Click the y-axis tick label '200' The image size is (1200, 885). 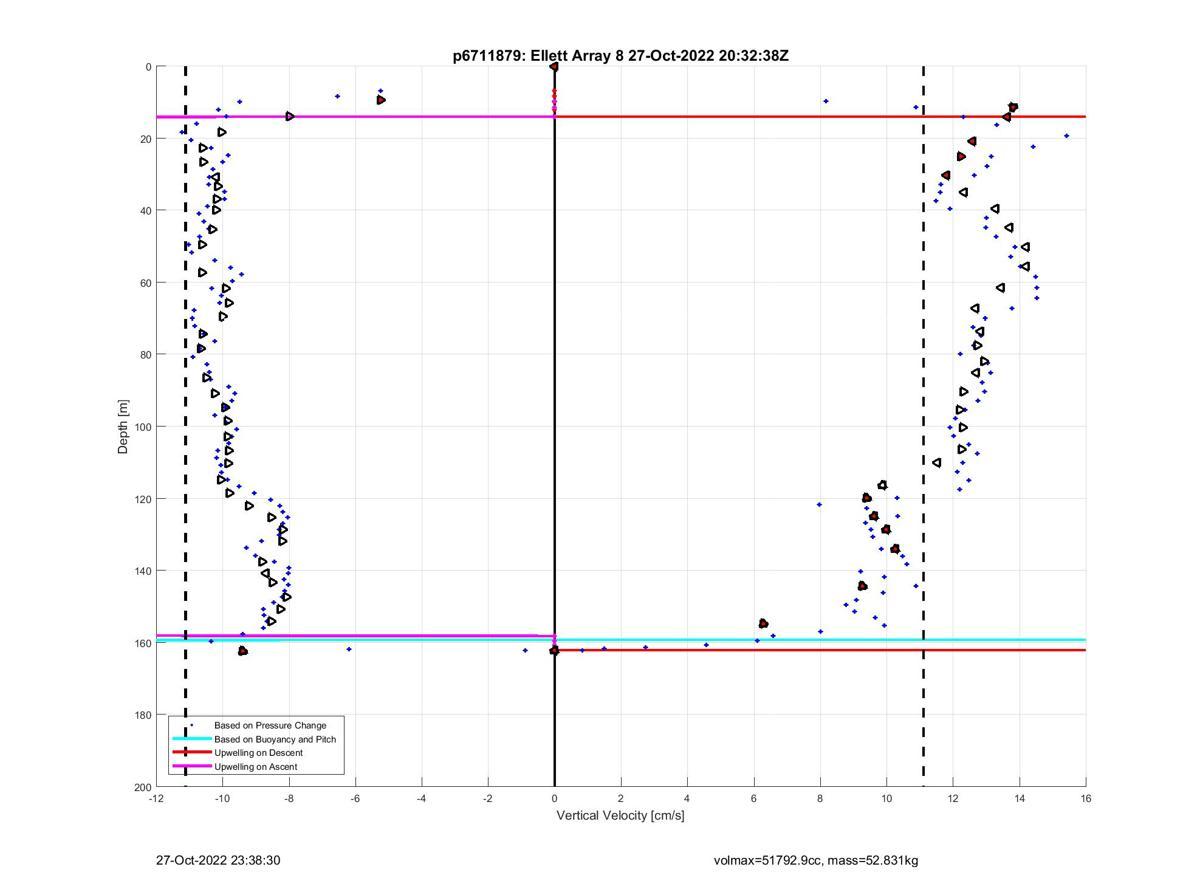click(142, 787)
